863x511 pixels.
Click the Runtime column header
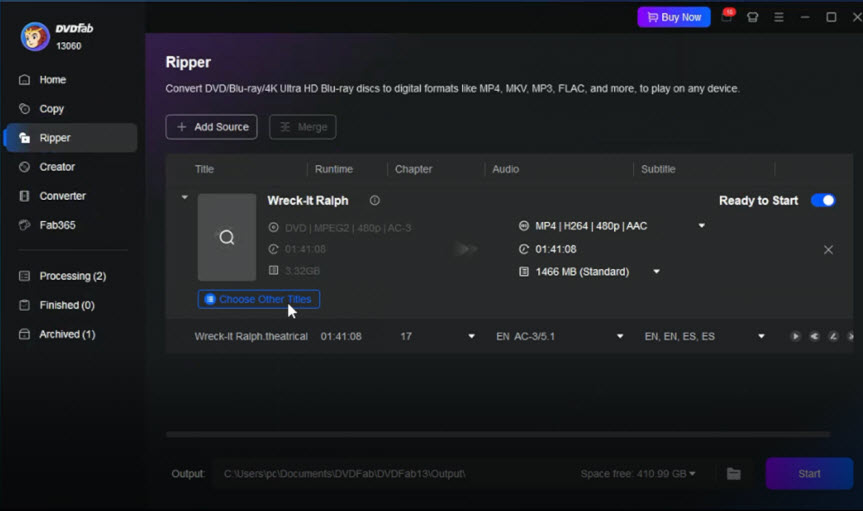(334, 169)
